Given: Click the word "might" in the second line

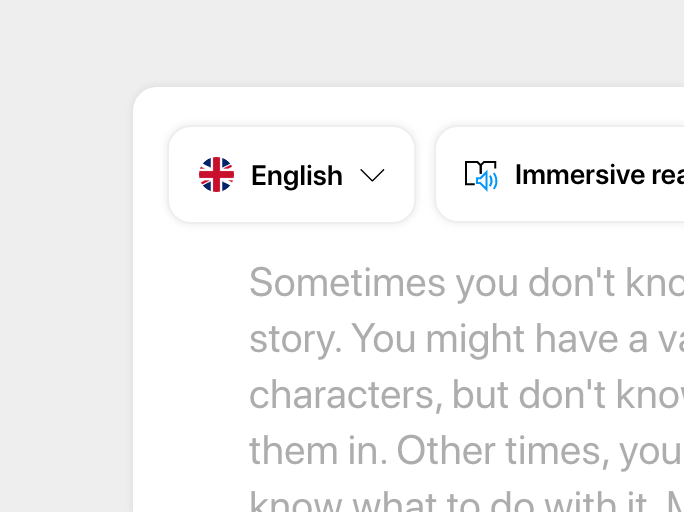Looking at the screenshot, I should tap(475, 339).
